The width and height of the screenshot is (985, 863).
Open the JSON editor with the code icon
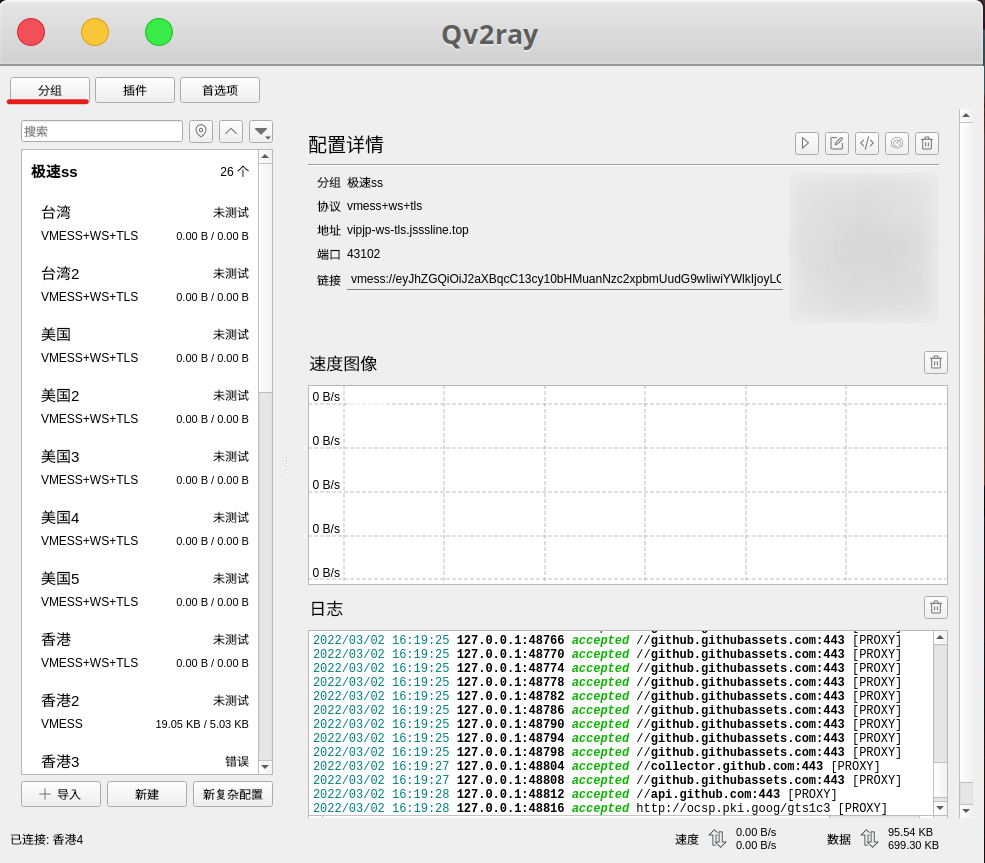[x=866, y=143]
